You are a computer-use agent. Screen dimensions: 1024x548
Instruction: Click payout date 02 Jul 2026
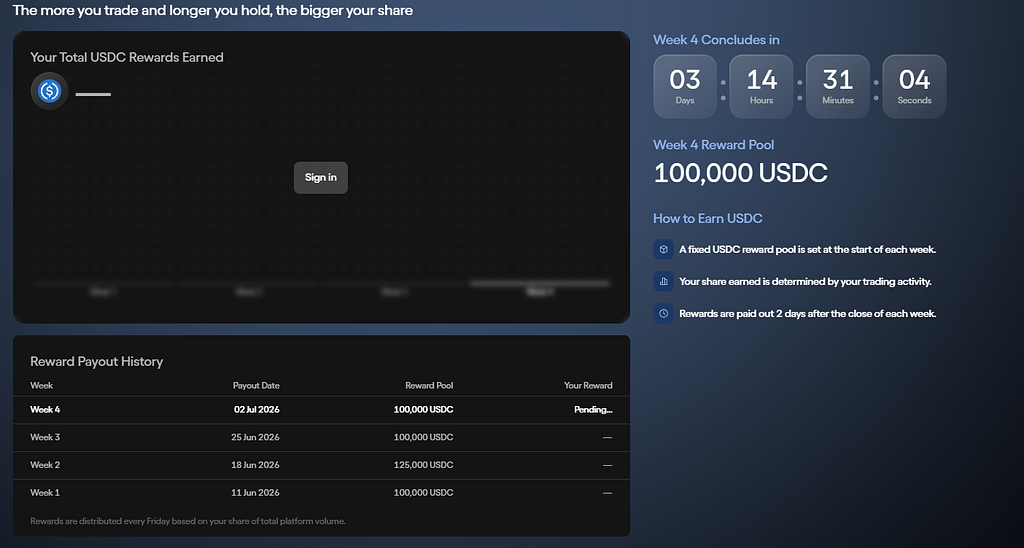(x=257, y=410)
